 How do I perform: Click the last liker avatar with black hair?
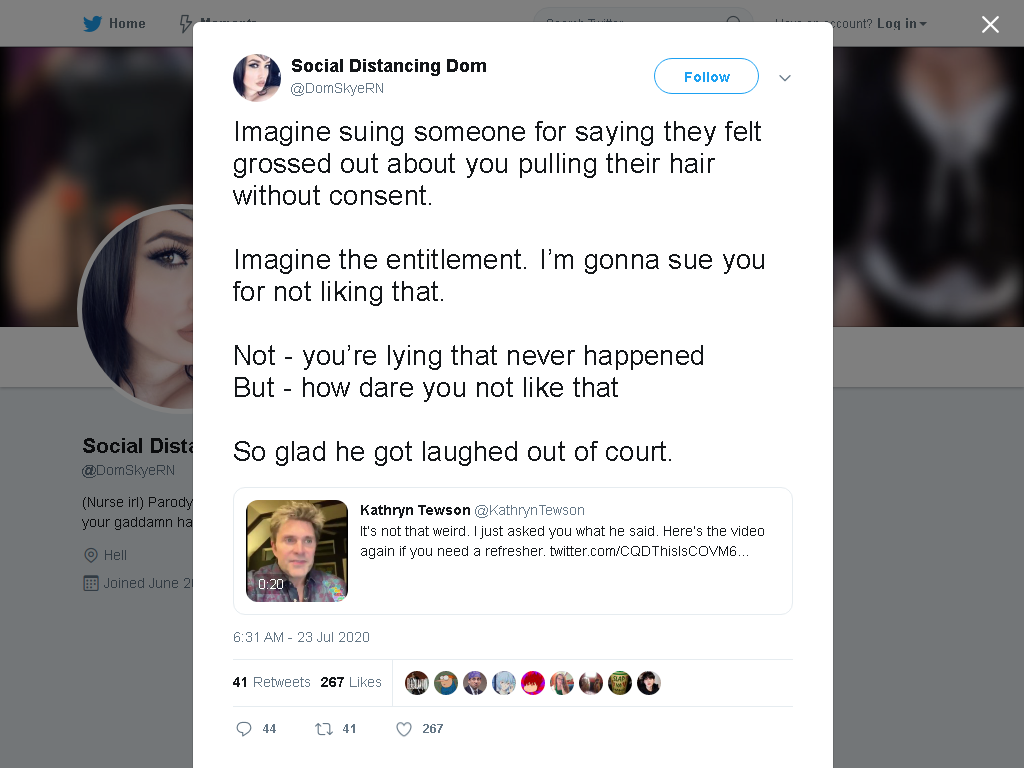[649, 683]
